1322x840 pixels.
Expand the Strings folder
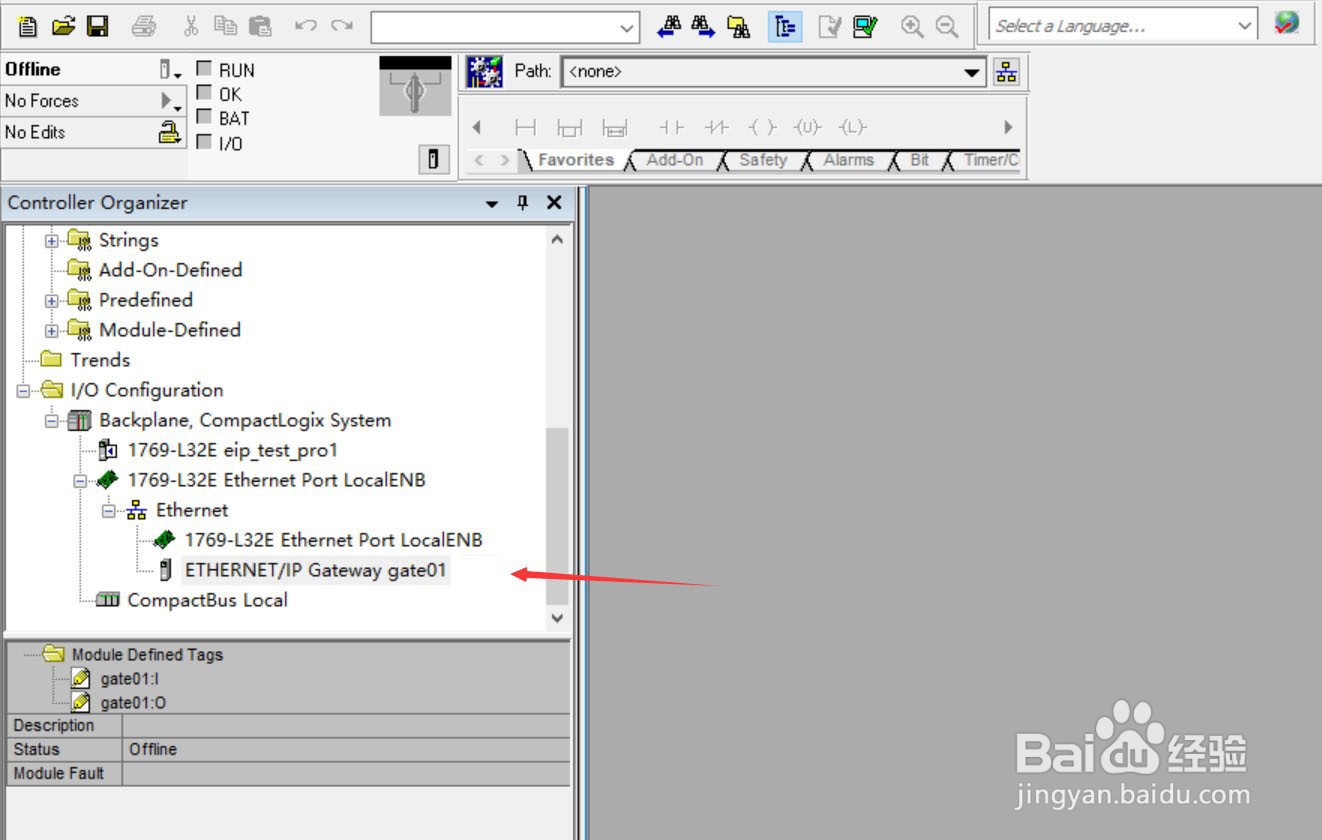point(52,241)
